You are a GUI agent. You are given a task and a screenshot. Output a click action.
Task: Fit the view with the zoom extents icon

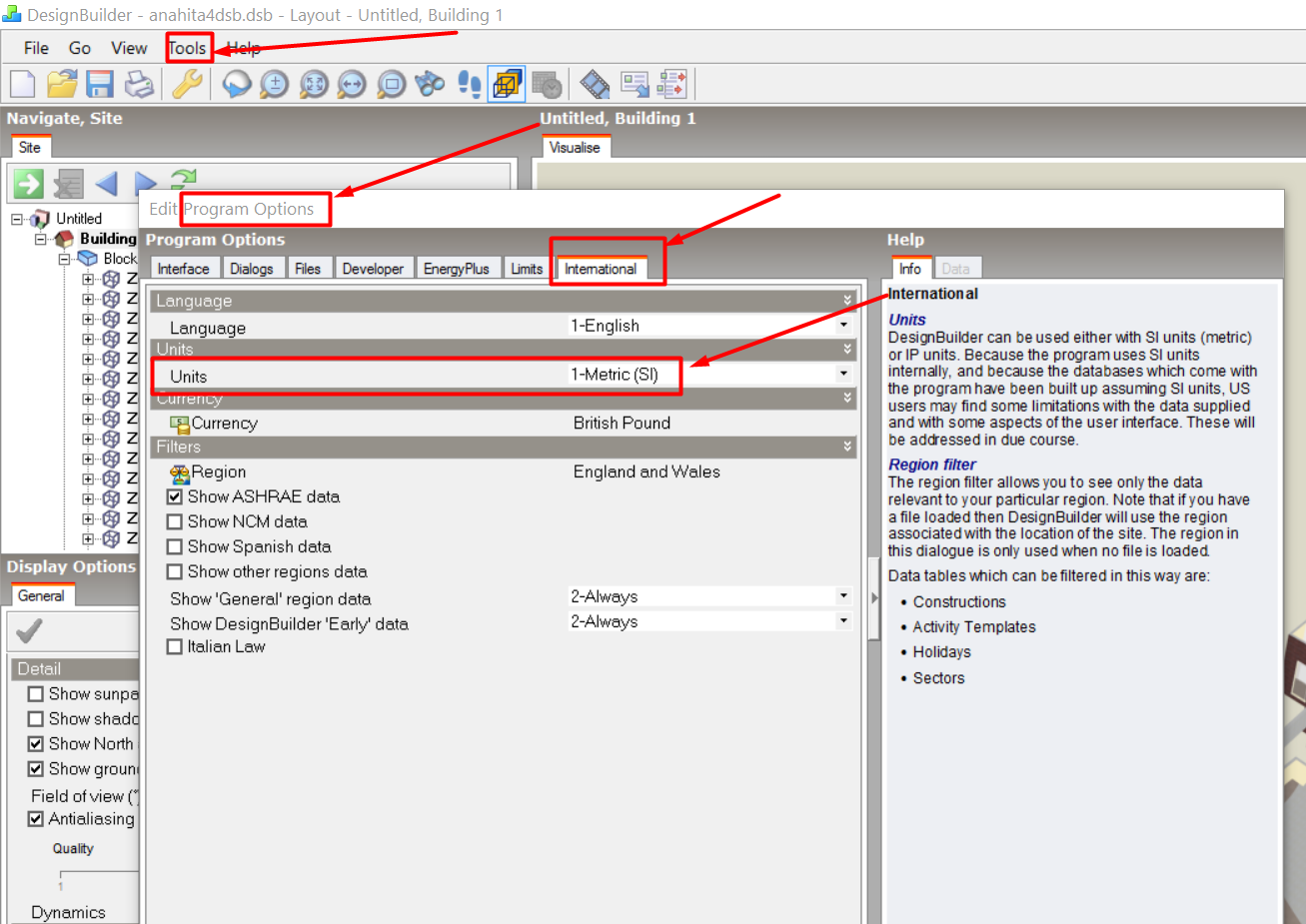pyautogui.click(x=314, y=84)
